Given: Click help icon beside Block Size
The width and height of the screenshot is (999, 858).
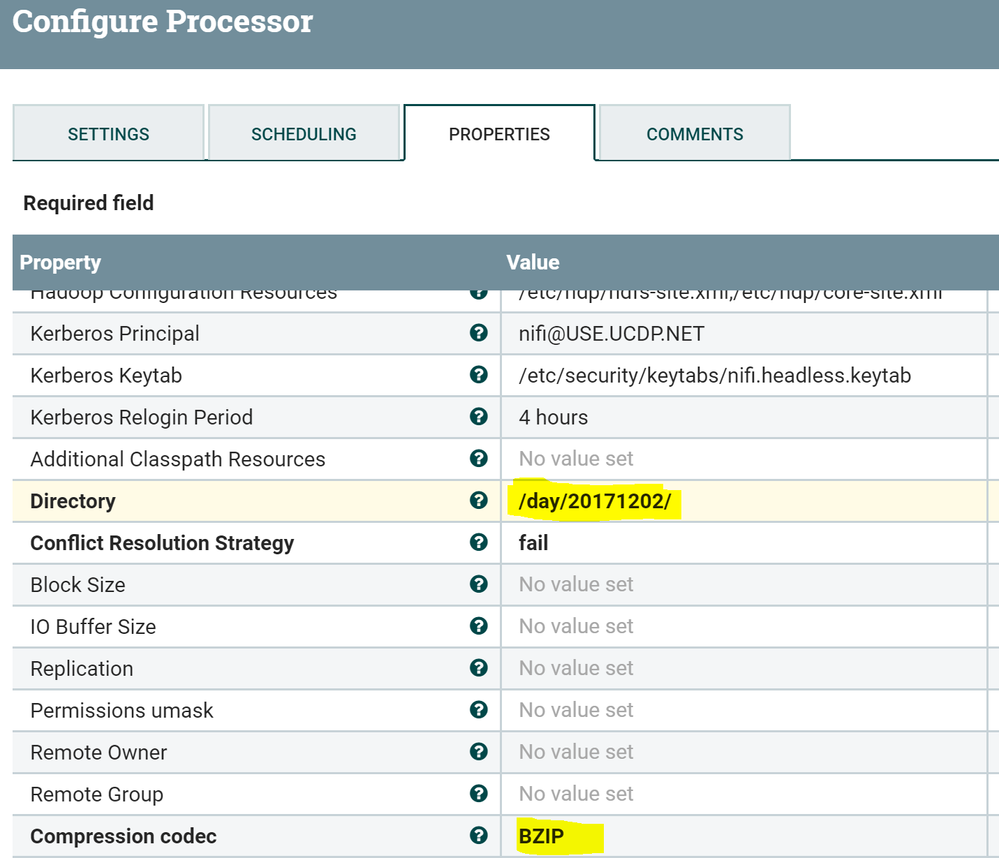Looking at the screenshot, I should (x=478, y=585).
